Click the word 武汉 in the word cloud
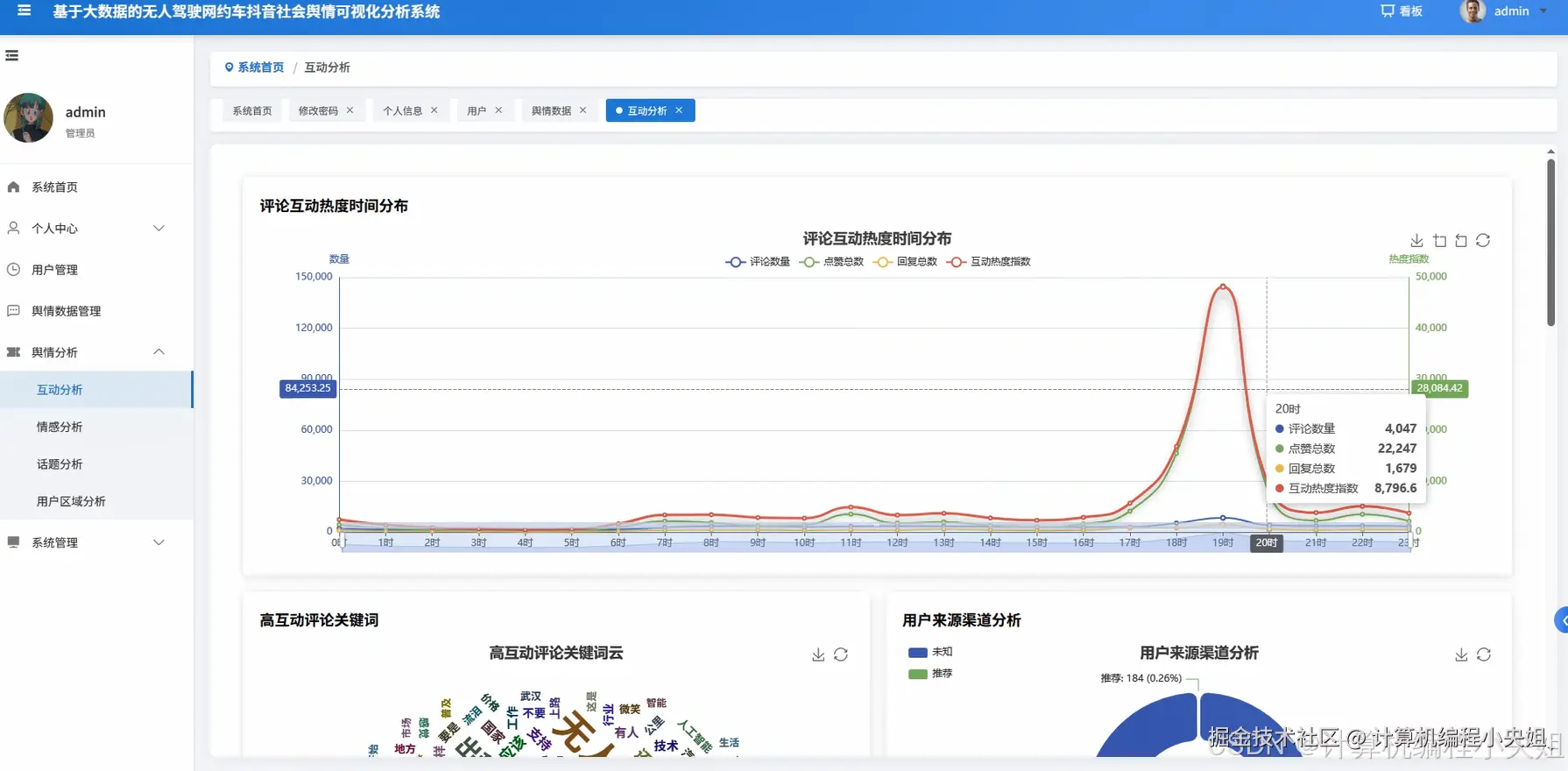Viewport: 1568px width, 771px height. click(x=531, y=697)
